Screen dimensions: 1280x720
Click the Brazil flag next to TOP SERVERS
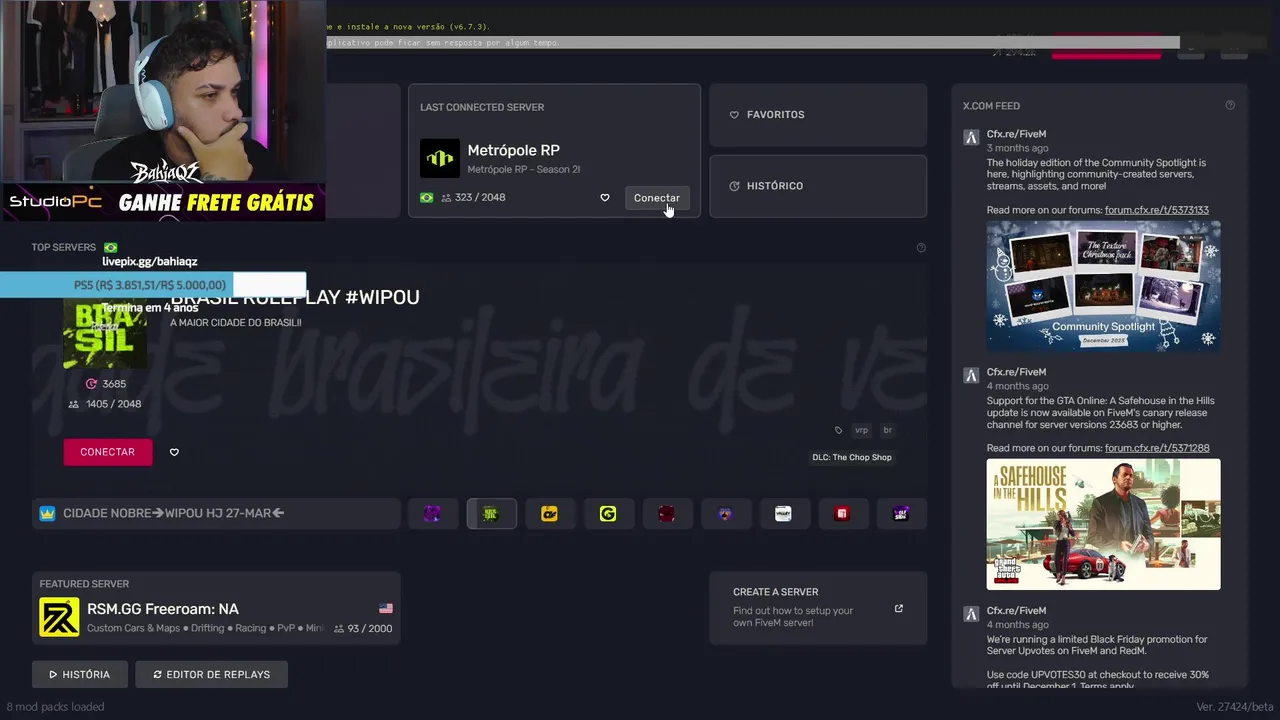tap(110, 247)
